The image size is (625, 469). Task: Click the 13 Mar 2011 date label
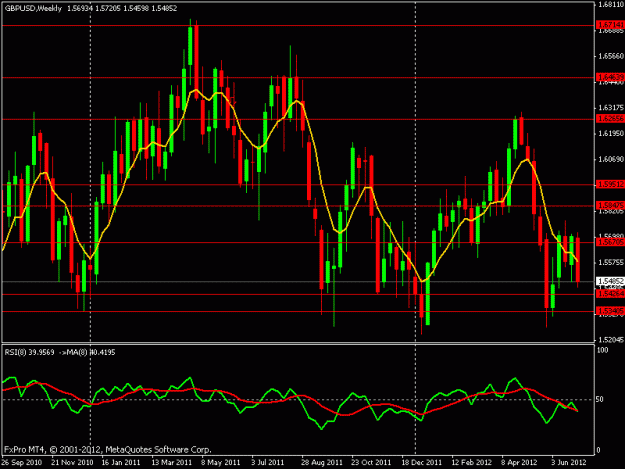(x=172, y=463)
